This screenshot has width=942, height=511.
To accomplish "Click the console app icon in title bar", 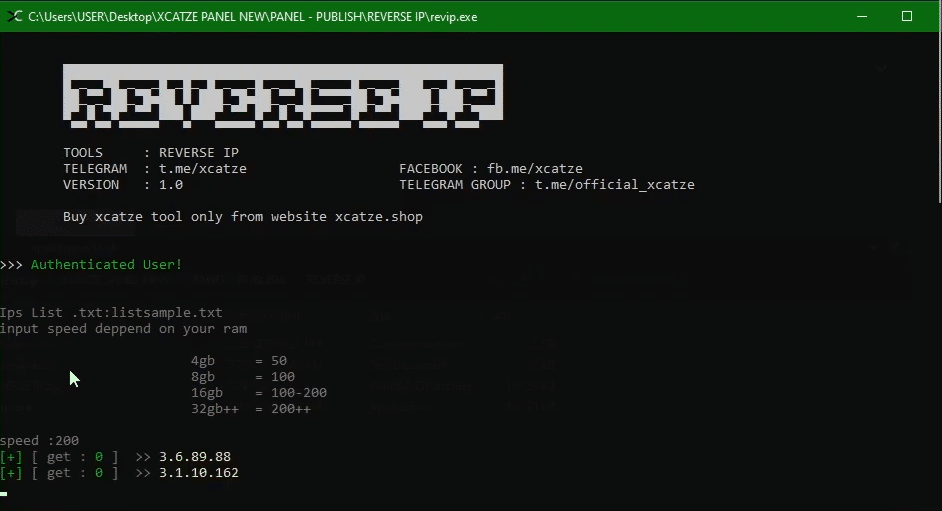I will point(14,16).
